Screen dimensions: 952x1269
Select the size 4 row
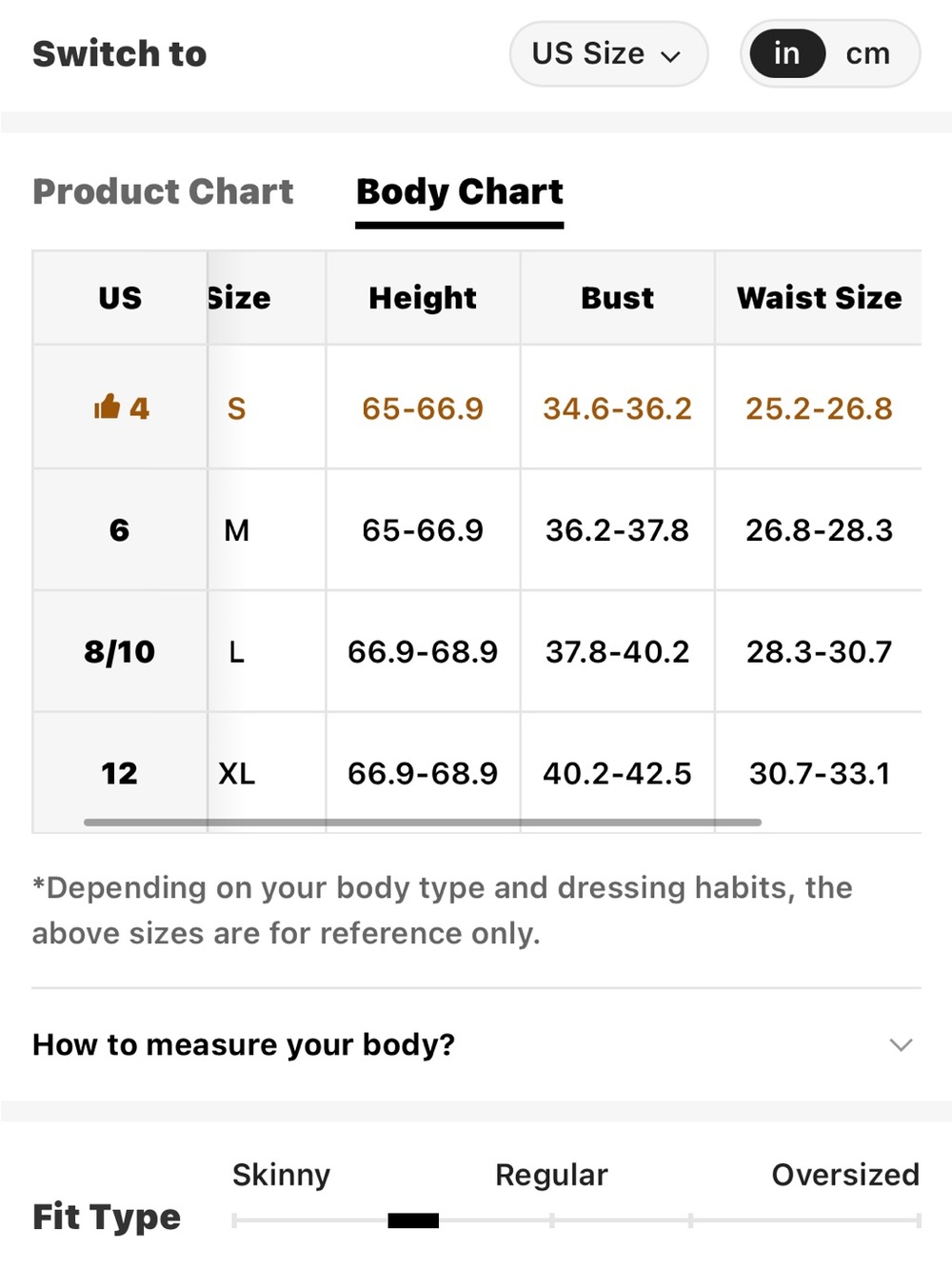coord(477,407)
